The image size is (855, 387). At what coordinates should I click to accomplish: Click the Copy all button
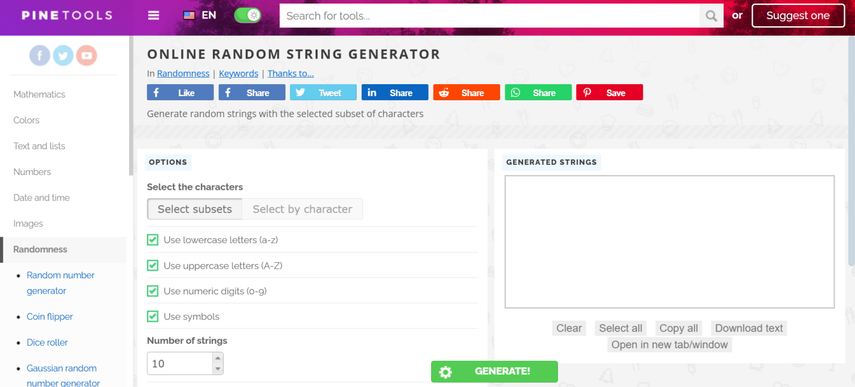pyautogui.click(x=678, y=328)
